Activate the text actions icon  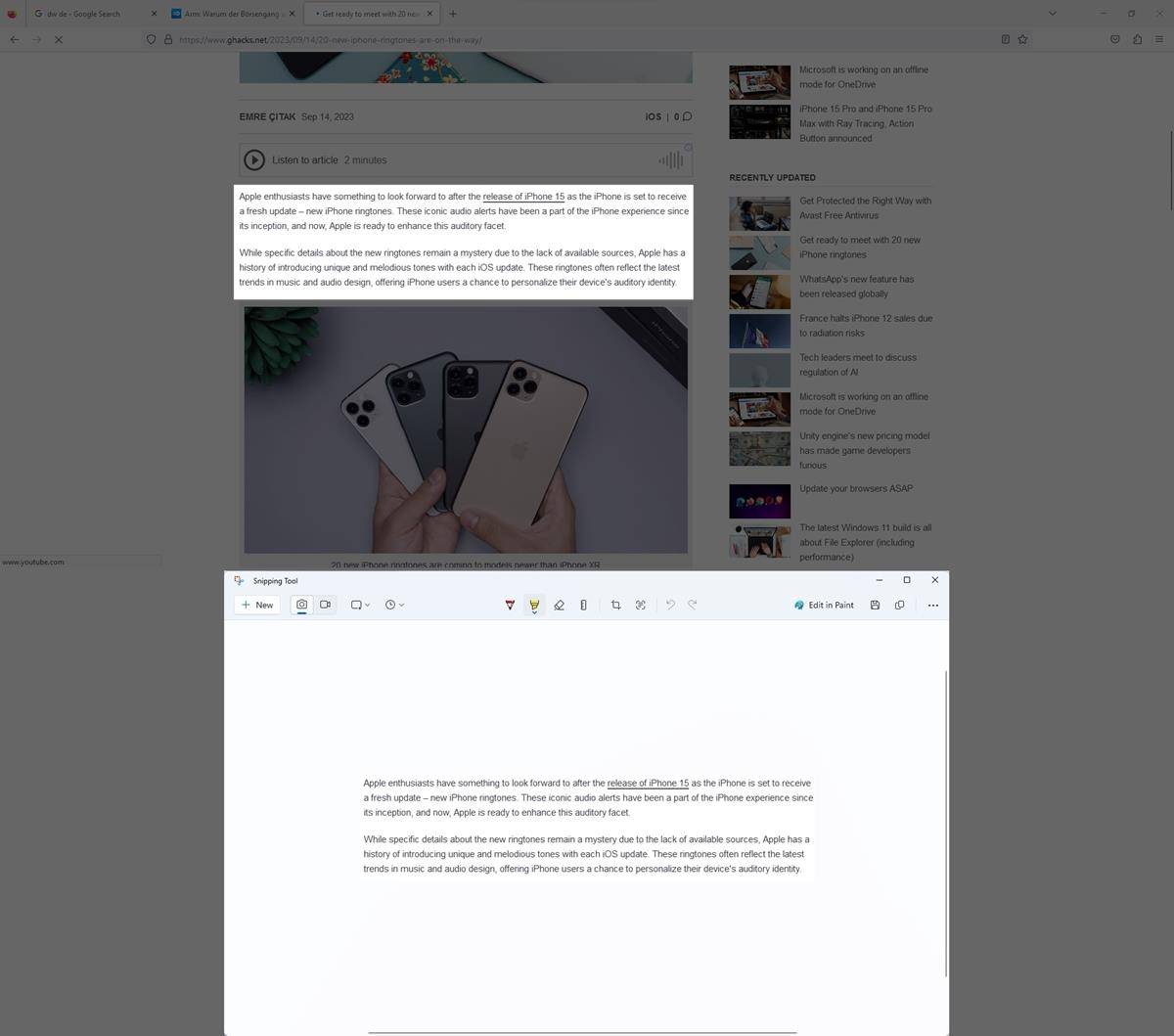tap(640, 605)
